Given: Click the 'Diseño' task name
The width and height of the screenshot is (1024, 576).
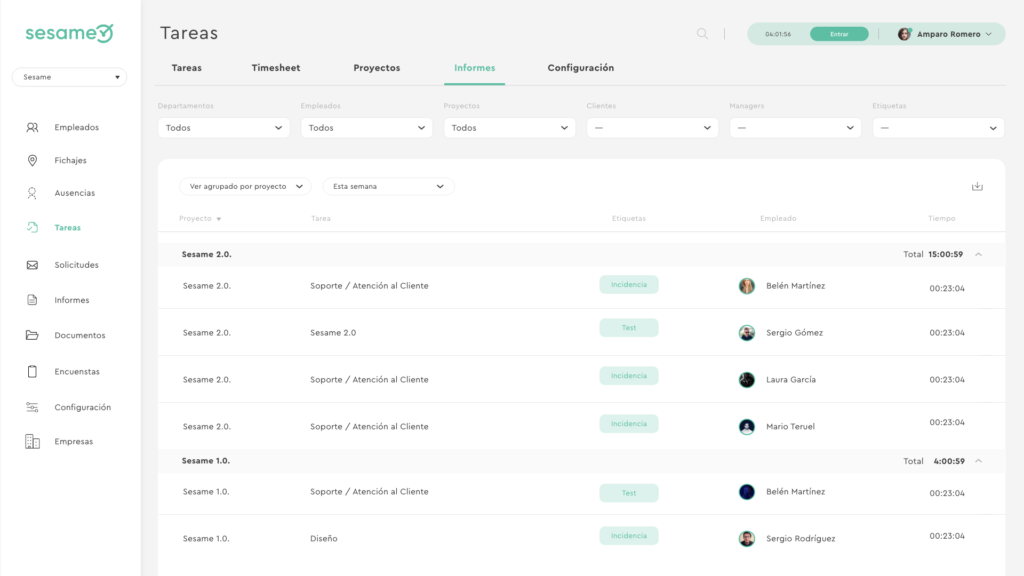Looking at the screenshot, I should pyautogui.click(x=324, y=538).
